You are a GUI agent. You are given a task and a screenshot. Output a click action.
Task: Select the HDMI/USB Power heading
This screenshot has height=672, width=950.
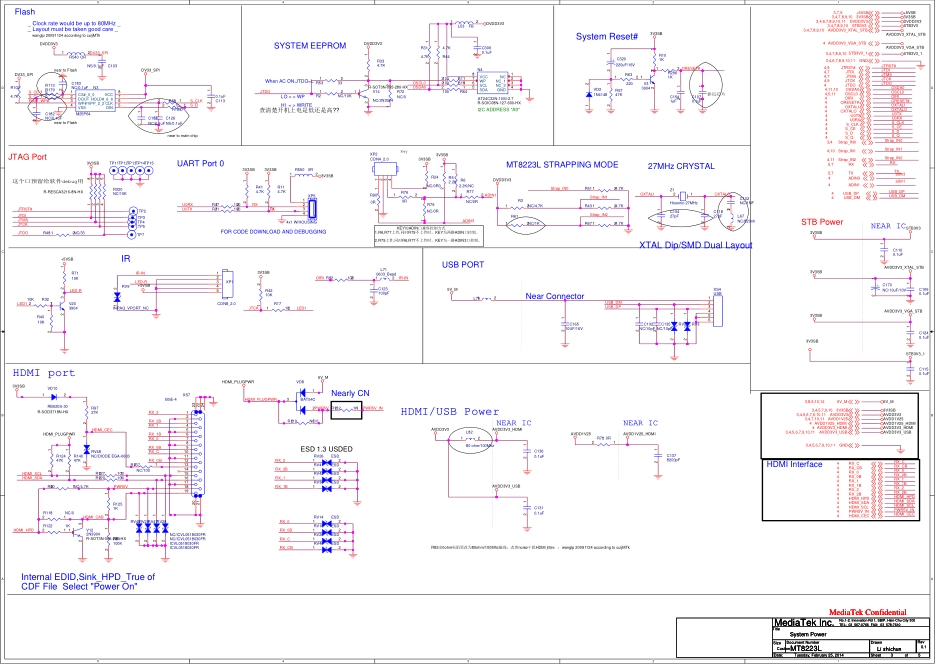(x=449, y=411)
